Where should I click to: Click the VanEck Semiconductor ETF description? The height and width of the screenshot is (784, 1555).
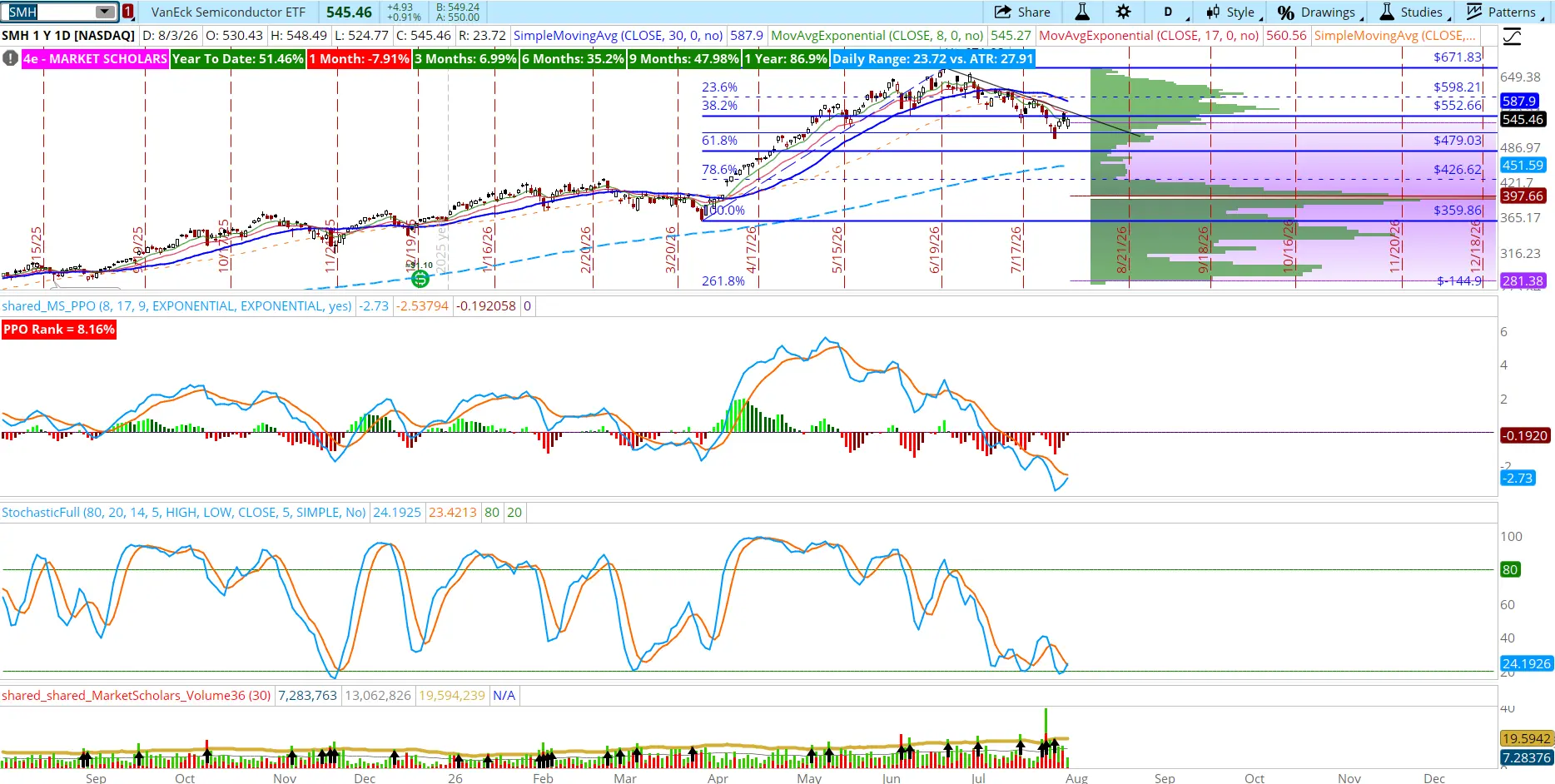(x=228, y=12)
